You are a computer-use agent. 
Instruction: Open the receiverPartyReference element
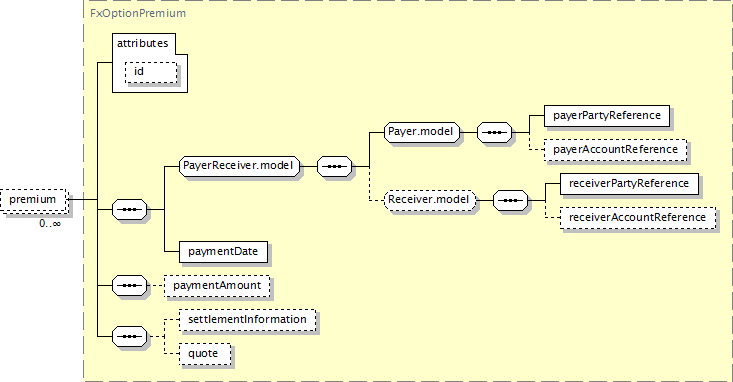pos(629,184)
